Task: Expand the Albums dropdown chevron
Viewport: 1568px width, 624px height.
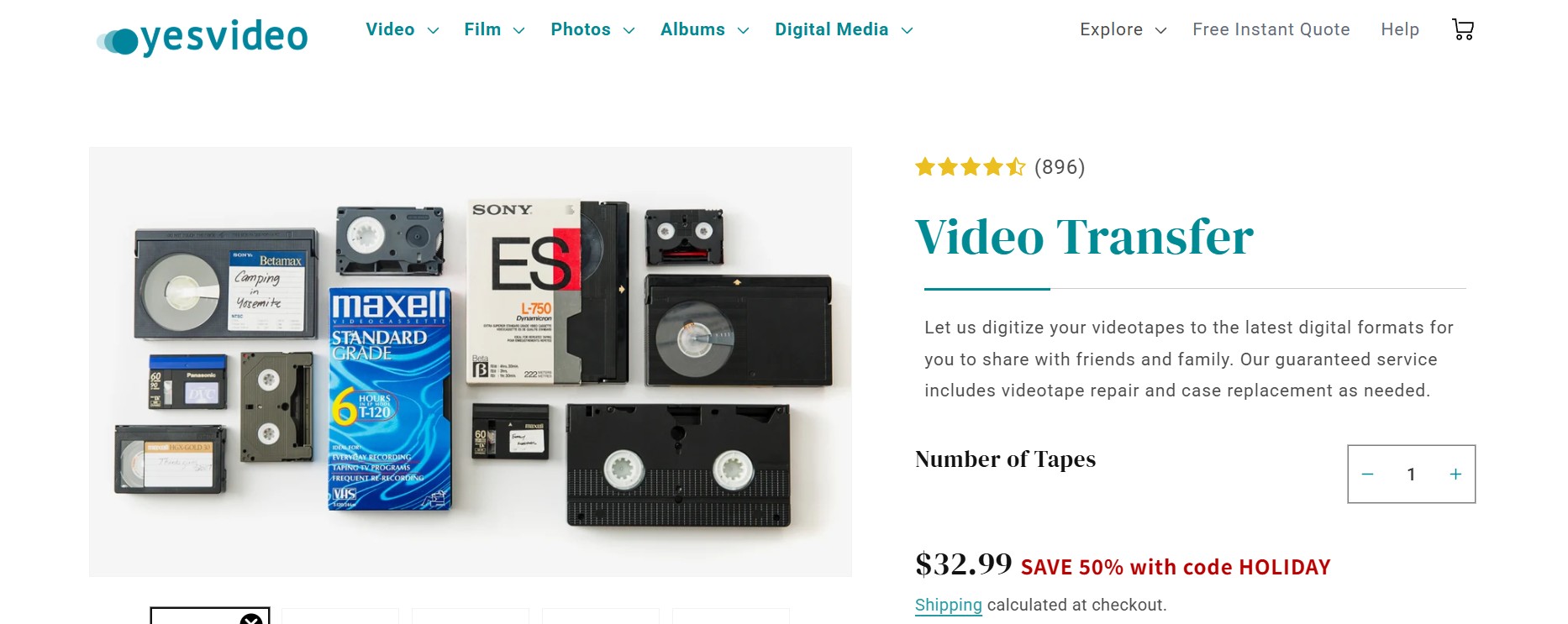Action: click(x=743, y=30)
